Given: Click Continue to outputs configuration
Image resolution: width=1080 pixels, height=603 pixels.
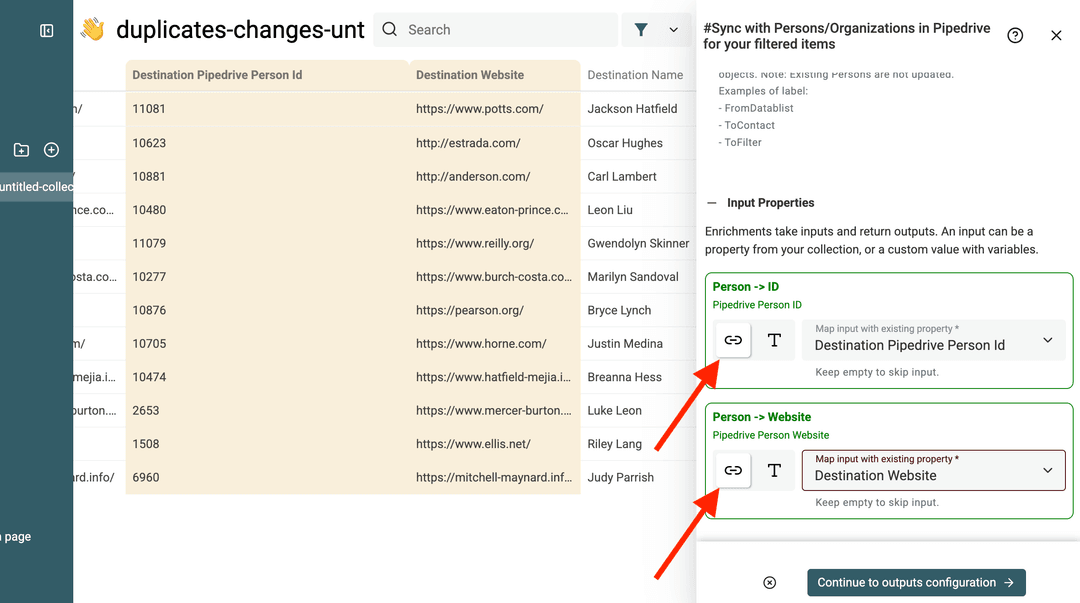Looking at the screenshot, I should [915, 582].
